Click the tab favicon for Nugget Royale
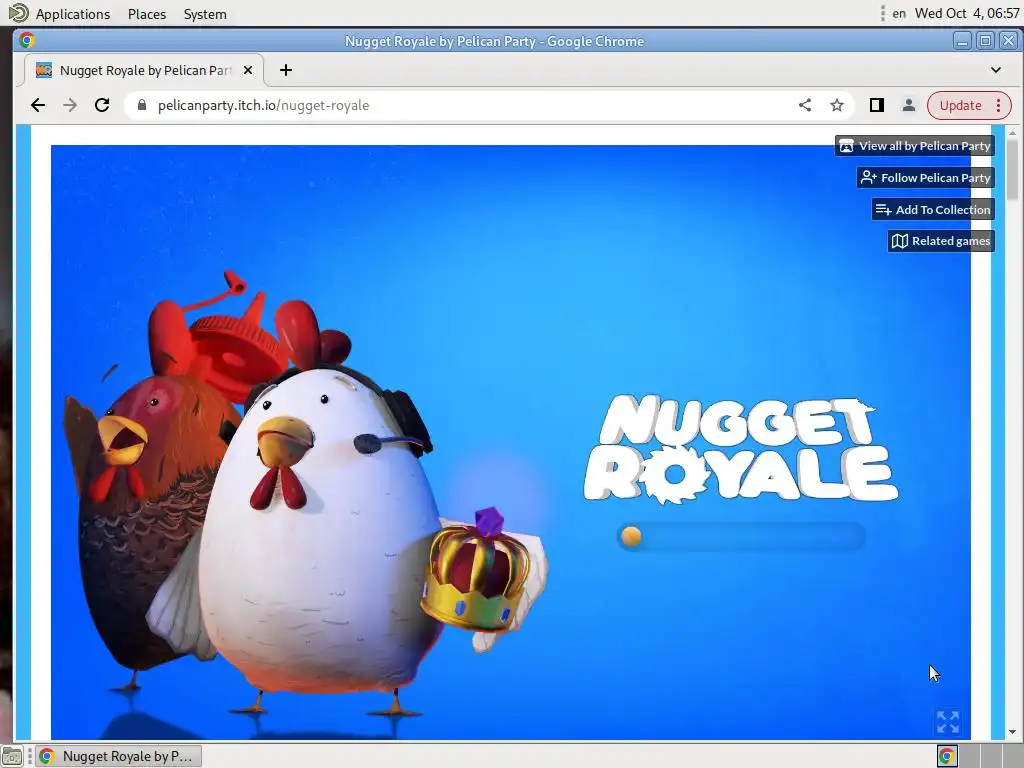This screenshot has height=768, width=1024. (x=44, y=70)
